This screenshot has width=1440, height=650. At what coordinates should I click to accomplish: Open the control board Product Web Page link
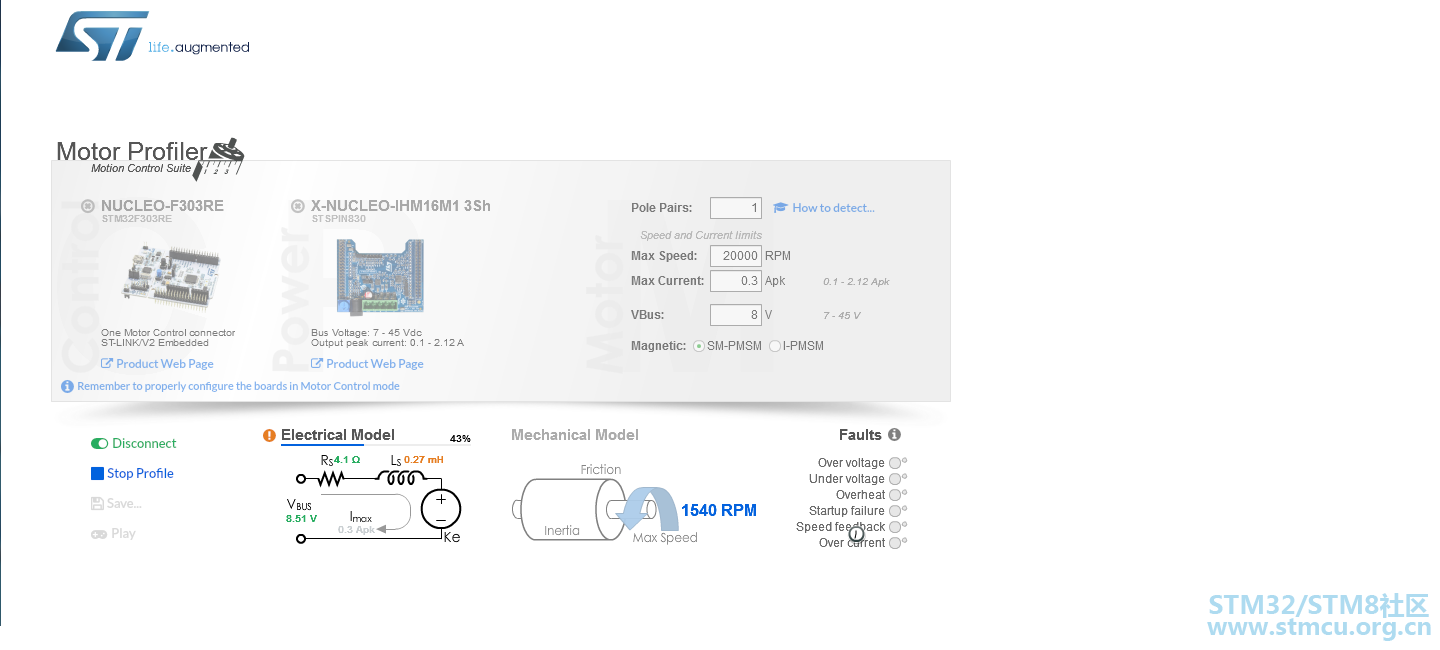157,364
